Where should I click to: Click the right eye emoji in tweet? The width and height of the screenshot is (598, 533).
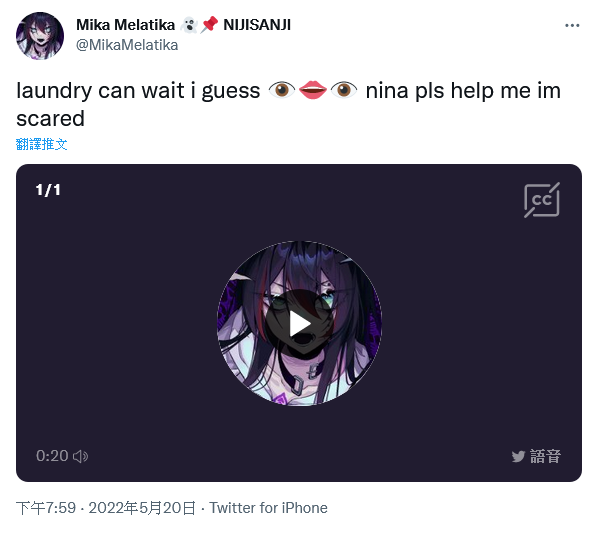coord(344,91)
